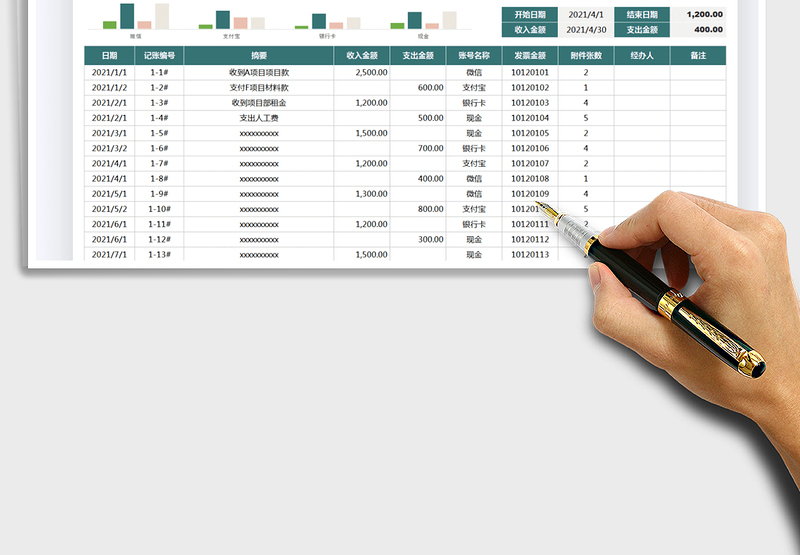Select invoice number 10120105 cell
Screen dimensions: 800x555
point(530,133)
